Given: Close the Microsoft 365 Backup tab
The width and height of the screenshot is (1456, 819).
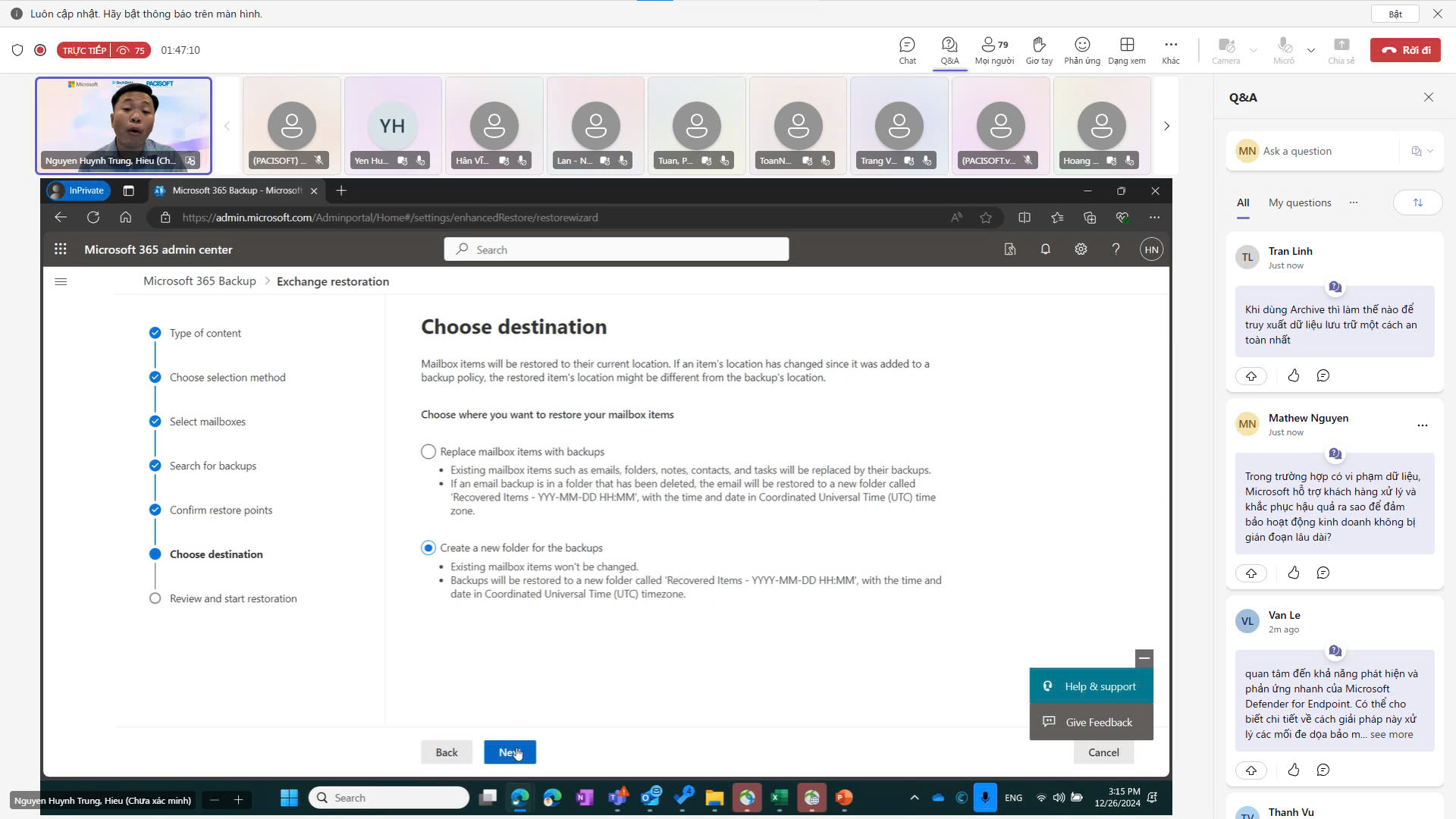Looking at the screenshot, I should pyautogui.click(x=313, y=191).
